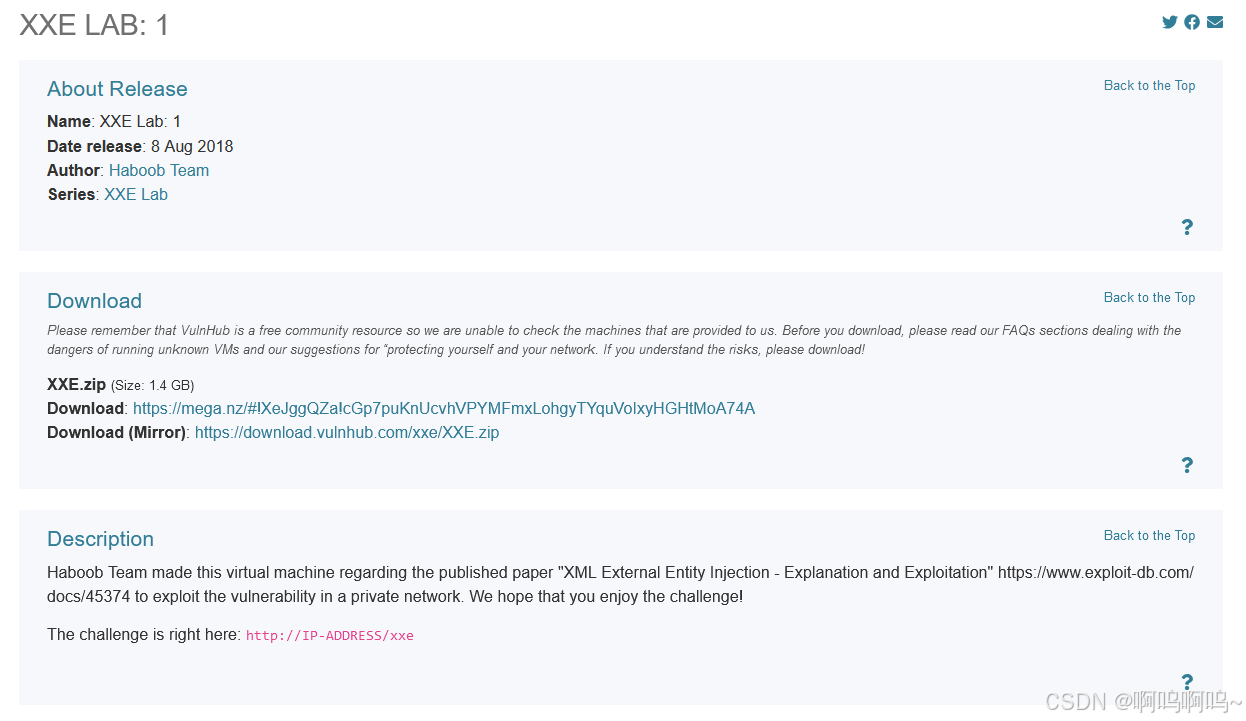The width and height of the screenshot is (1246, 721).
Task: Click the Download section heading
Action: point(94,301)
